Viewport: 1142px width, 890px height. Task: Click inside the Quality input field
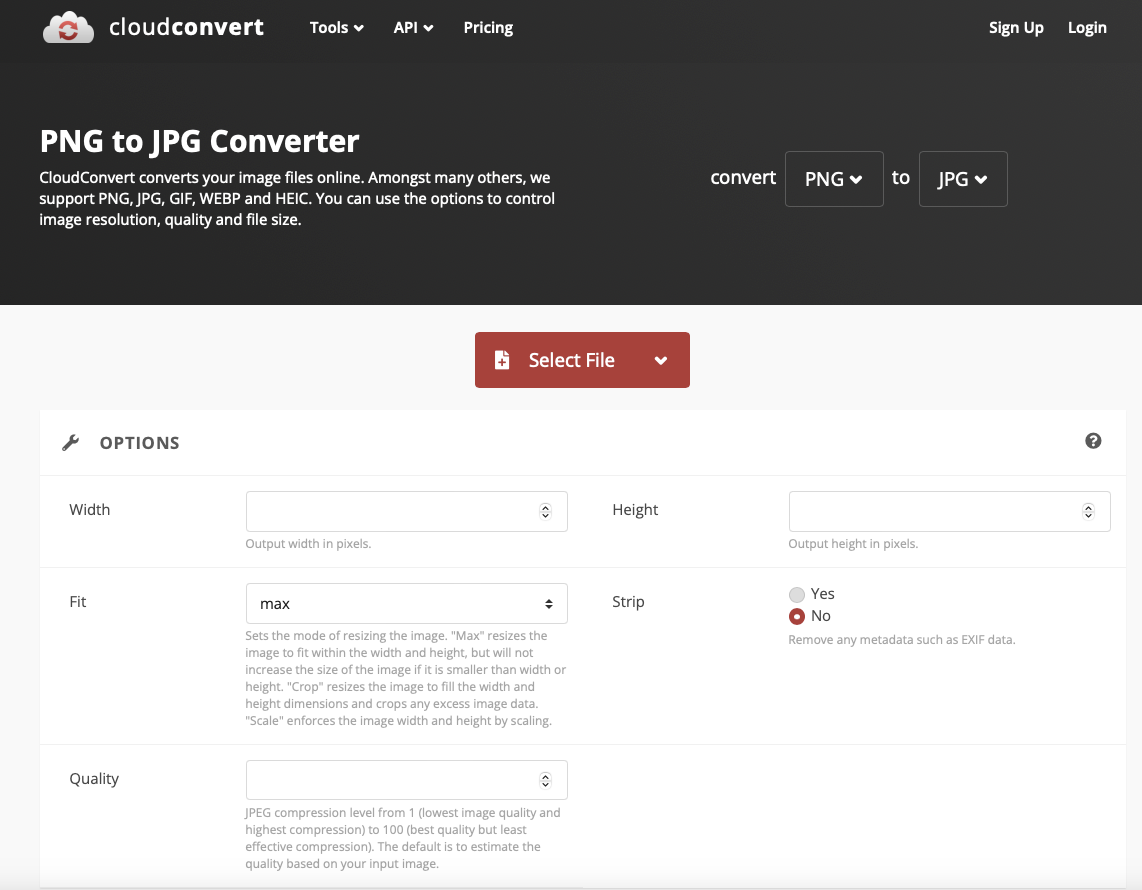(390, 779)
